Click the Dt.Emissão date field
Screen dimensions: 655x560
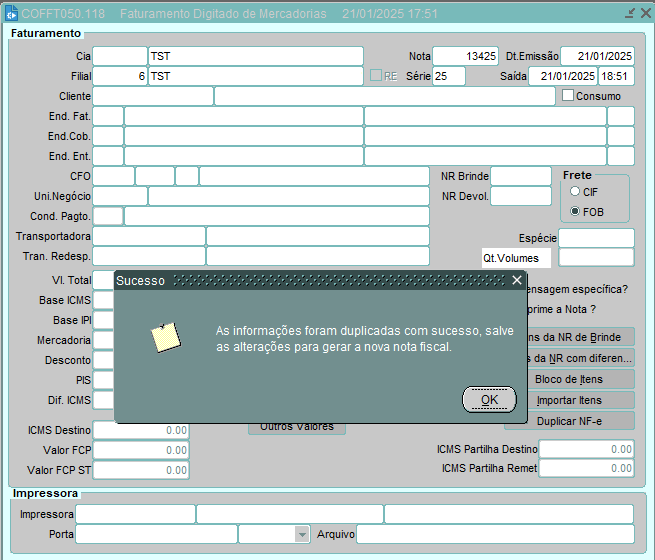point(597,56)
